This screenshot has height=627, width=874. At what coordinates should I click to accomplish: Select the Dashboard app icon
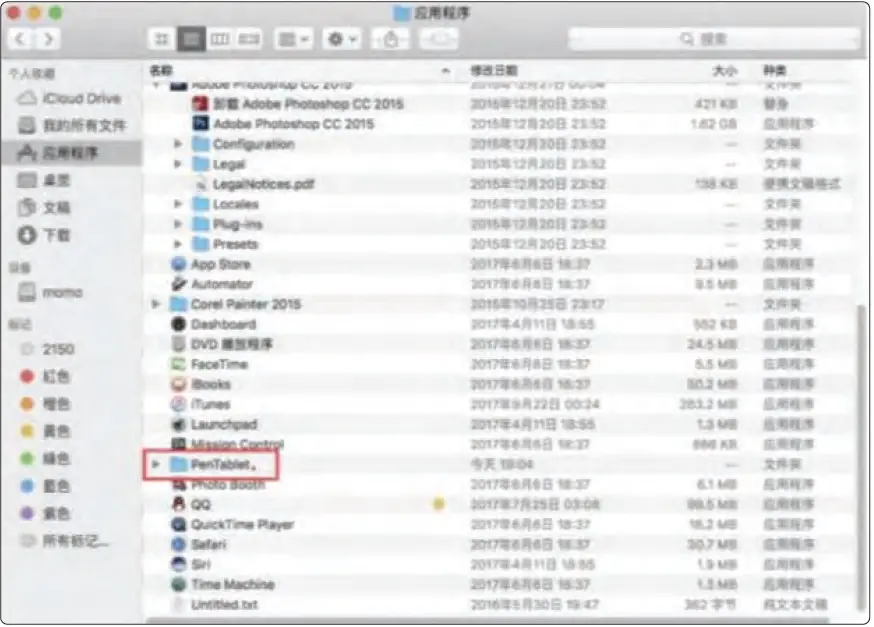pos(178,324)
